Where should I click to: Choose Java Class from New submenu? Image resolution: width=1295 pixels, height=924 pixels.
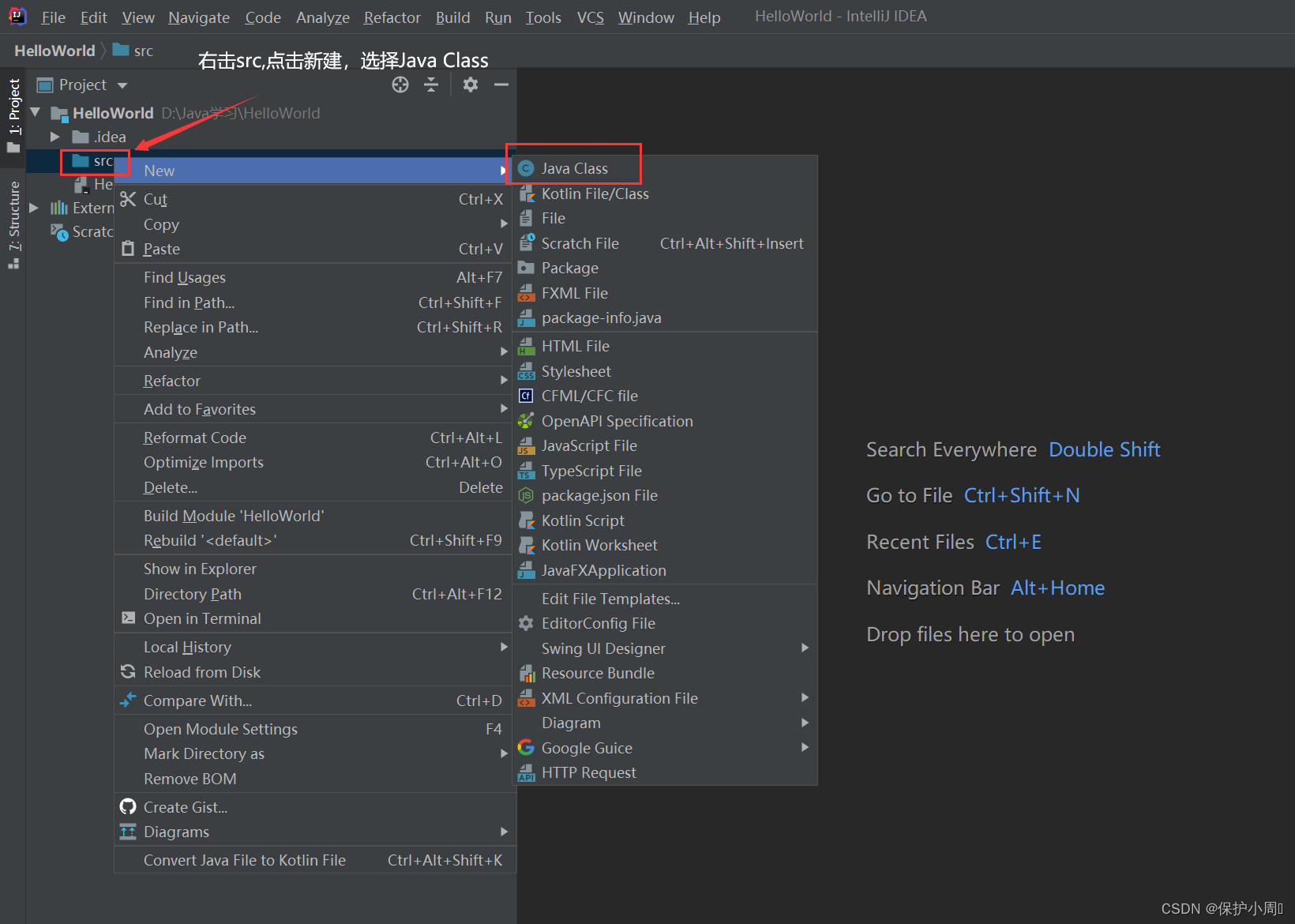(x=665, y=168)
